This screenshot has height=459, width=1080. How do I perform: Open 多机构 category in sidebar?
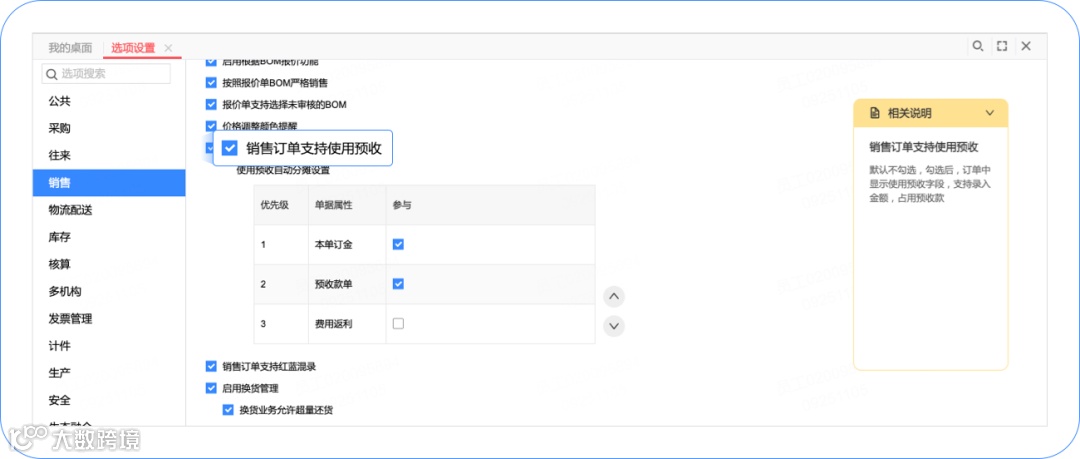[x=109, y=292]
